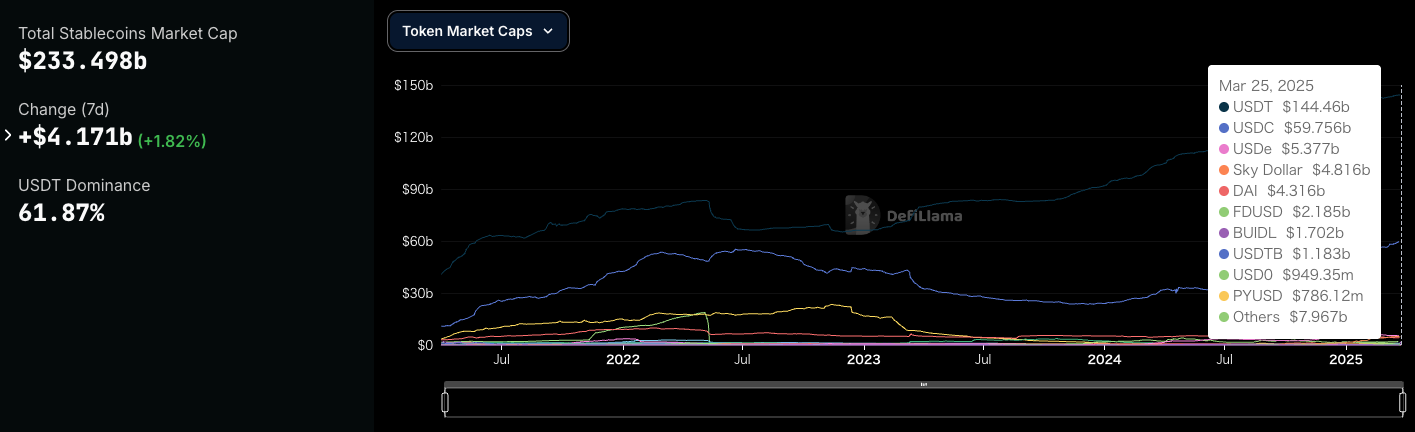Screen dimensions: 1415x432
Task: Click the USDT dark blue legend dot
Action: point(1224,107)
